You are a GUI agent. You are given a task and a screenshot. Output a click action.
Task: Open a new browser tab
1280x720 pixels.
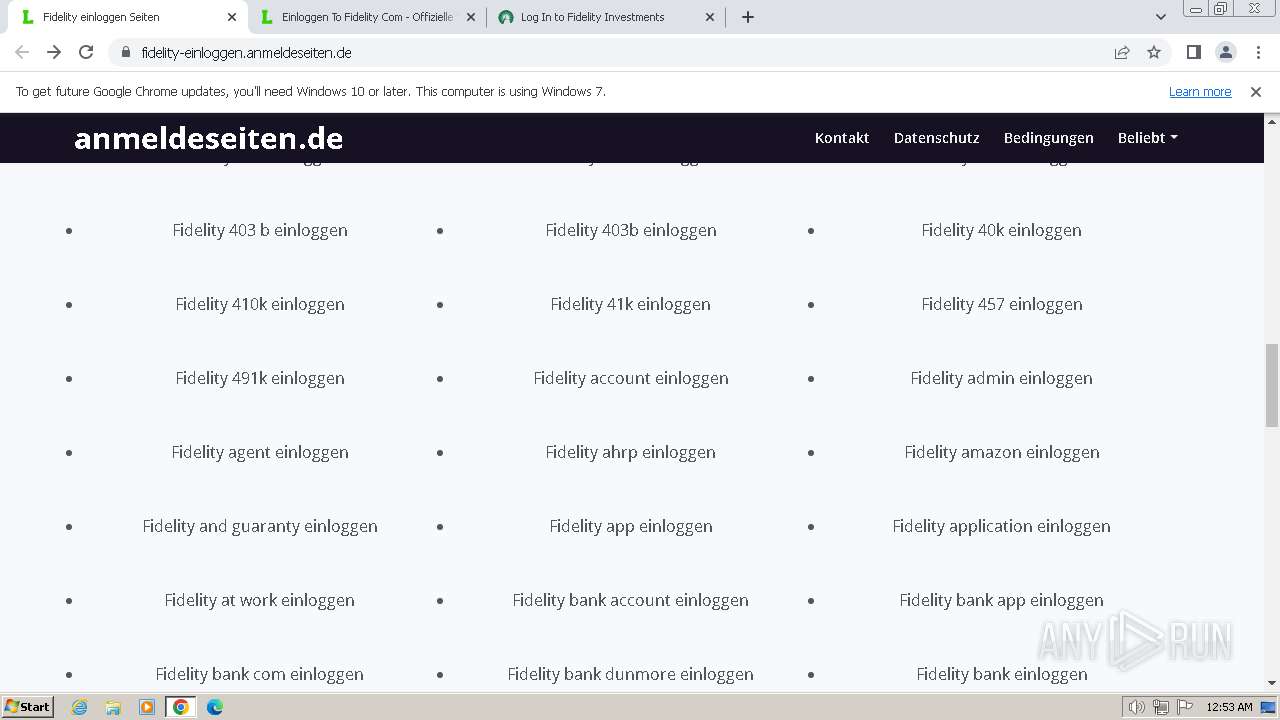point(747,17)
